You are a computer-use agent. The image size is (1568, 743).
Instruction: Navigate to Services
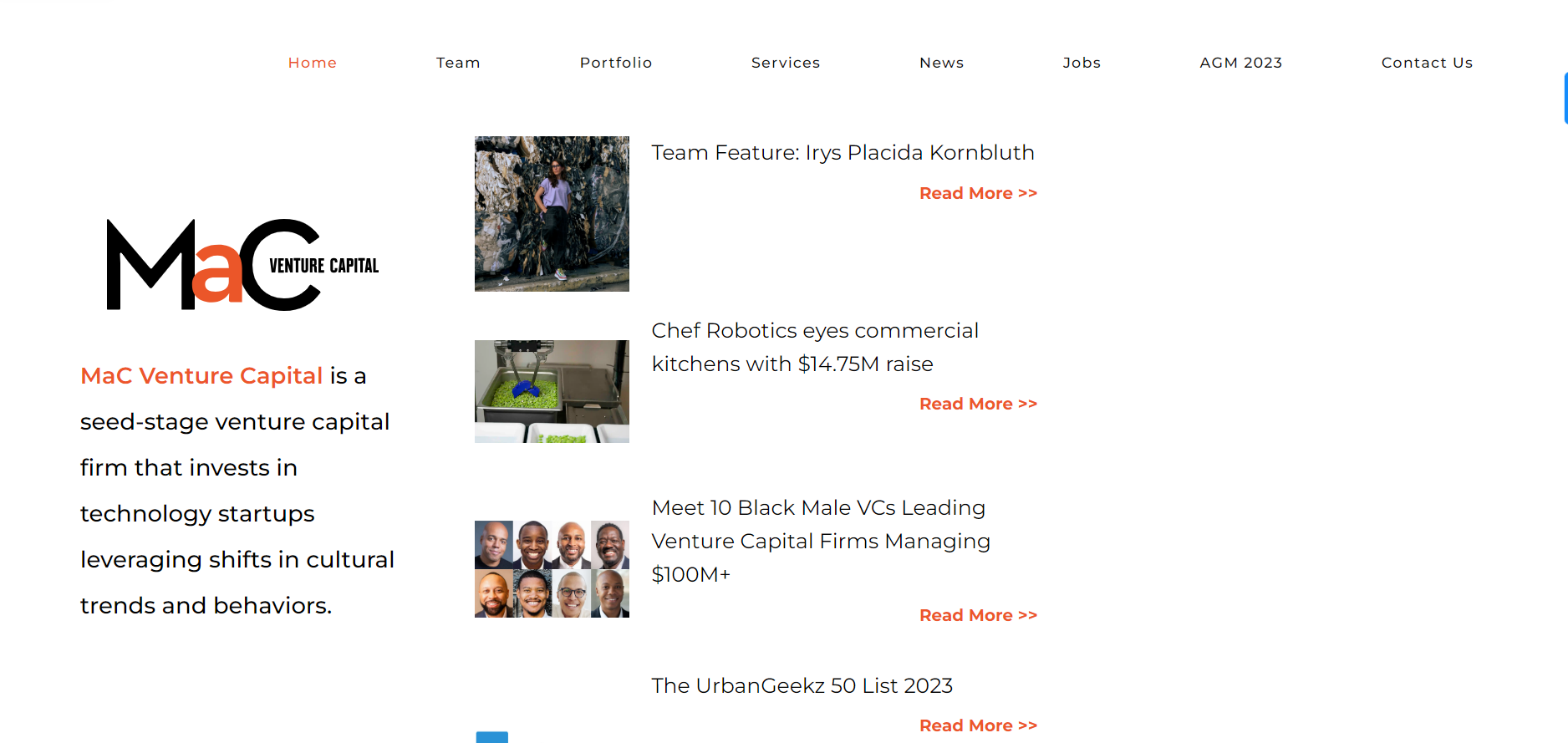pos(786,63)
